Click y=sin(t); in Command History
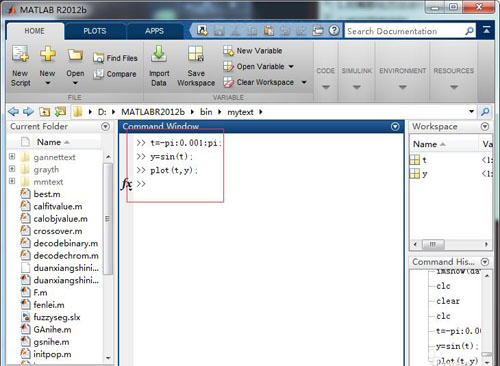This screenshot has width=500, height=366. [457, 346]
